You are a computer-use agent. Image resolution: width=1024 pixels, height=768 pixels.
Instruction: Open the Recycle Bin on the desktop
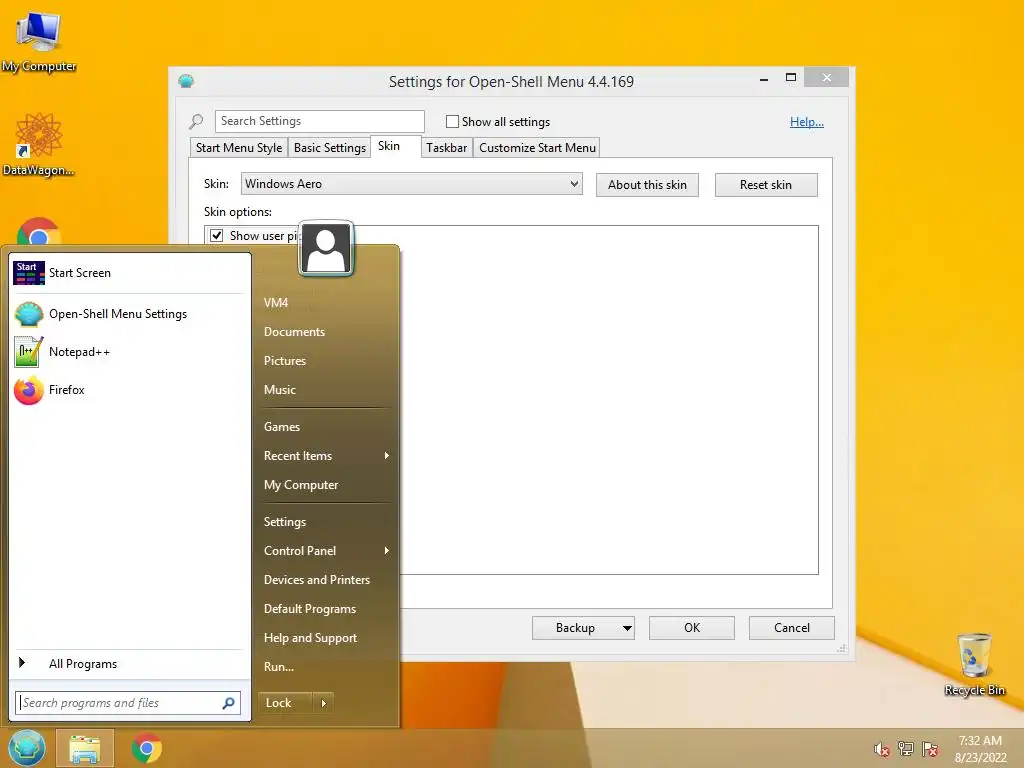click(x=974, y=664)
